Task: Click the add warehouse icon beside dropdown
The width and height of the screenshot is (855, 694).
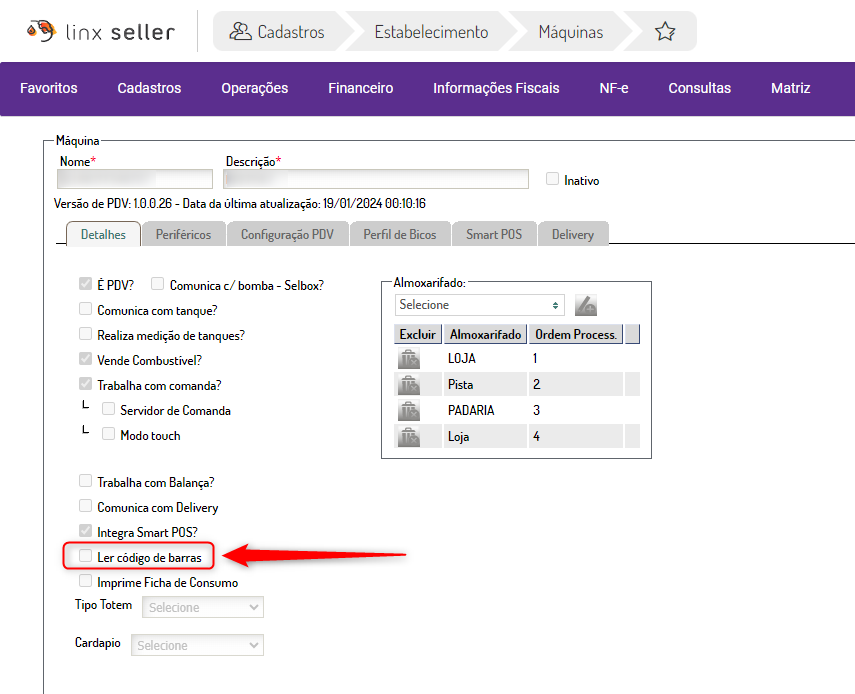Action: pyautogui.click(x=586, y=305)
